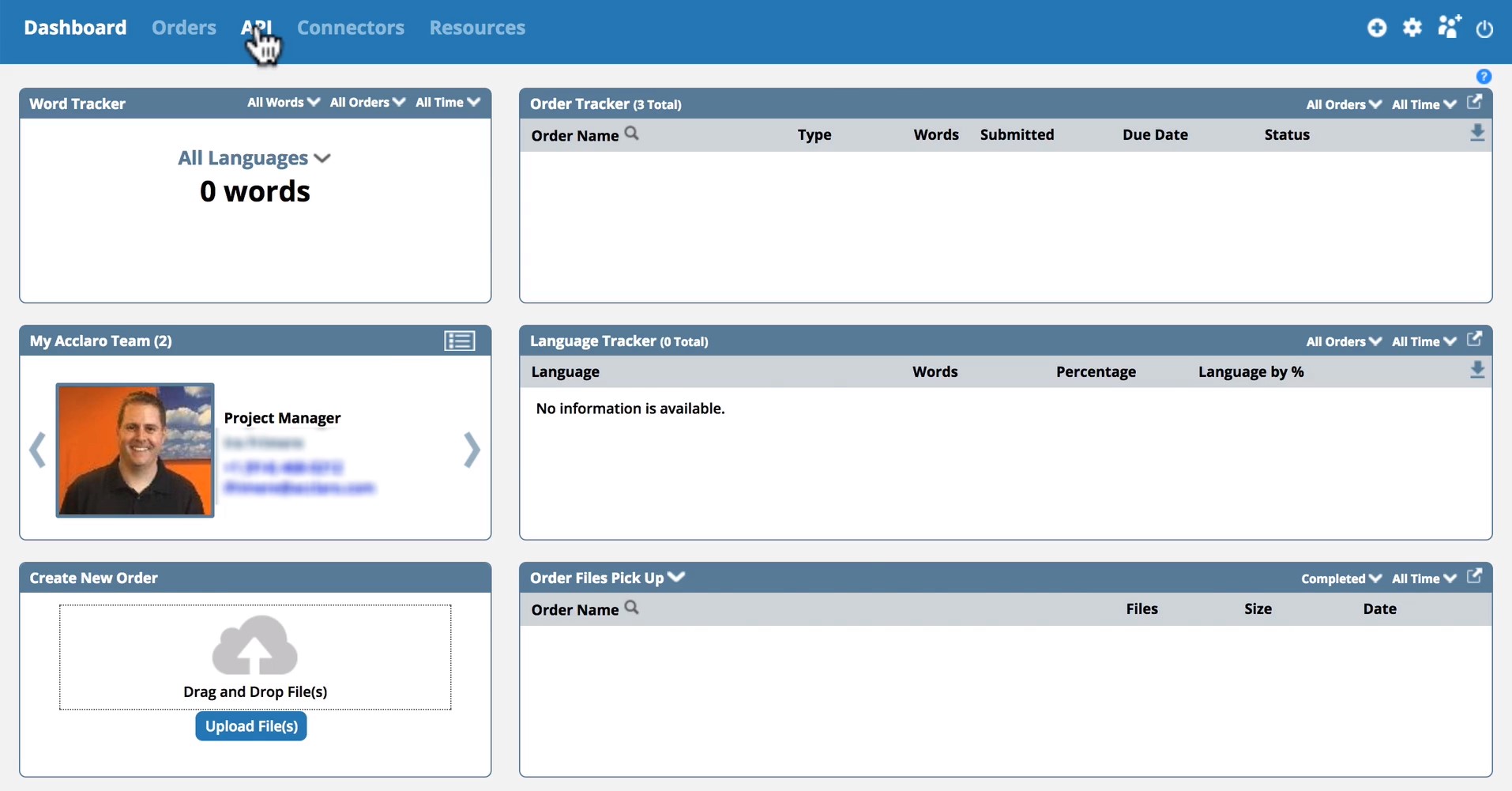Viewport: 1512px width, 791px height.
Task: Search Order Name in Order Tracker
Action: tap(631, 134)
